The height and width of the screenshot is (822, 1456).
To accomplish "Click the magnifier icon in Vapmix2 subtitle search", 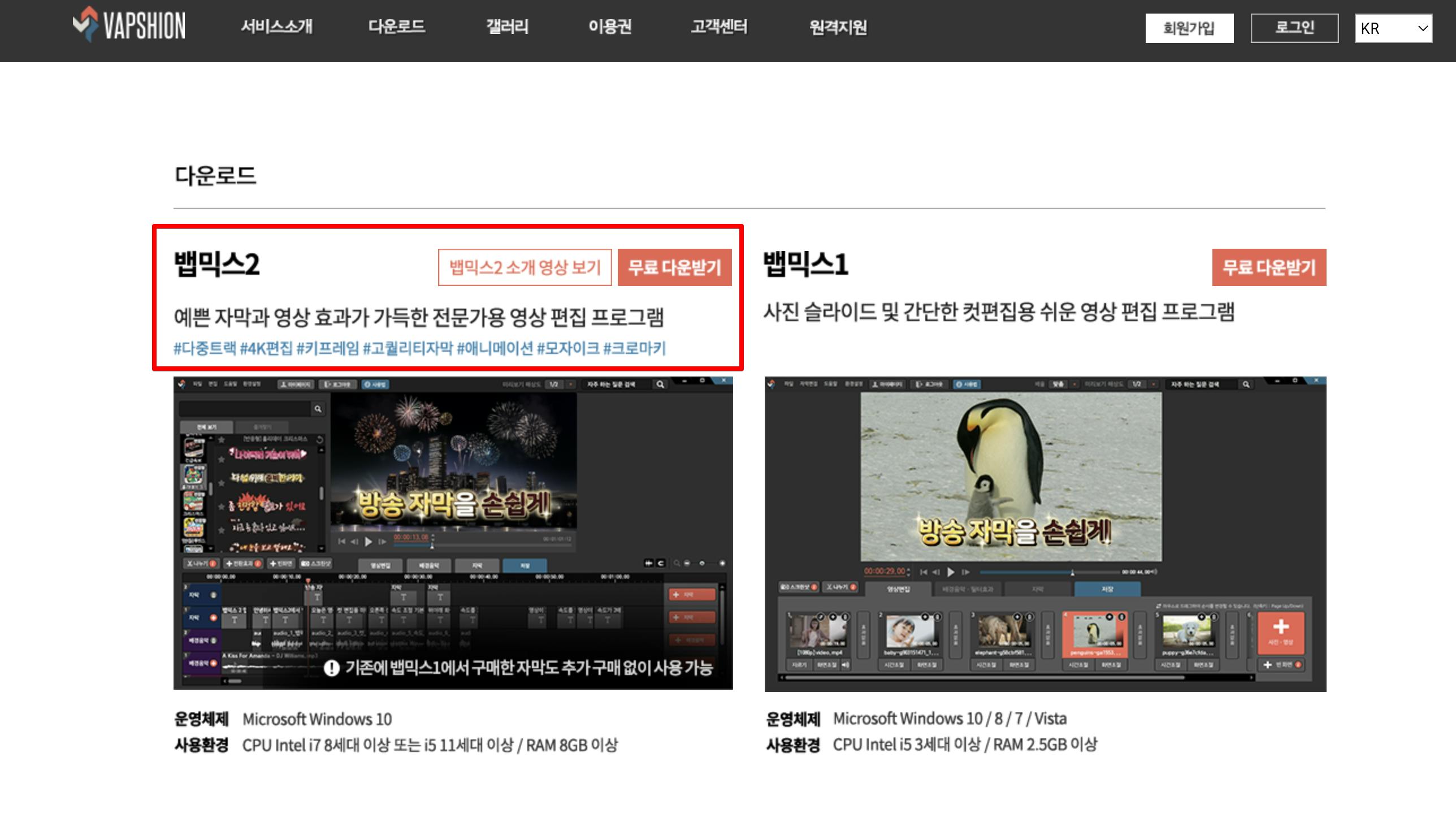I will click(318, 409).
